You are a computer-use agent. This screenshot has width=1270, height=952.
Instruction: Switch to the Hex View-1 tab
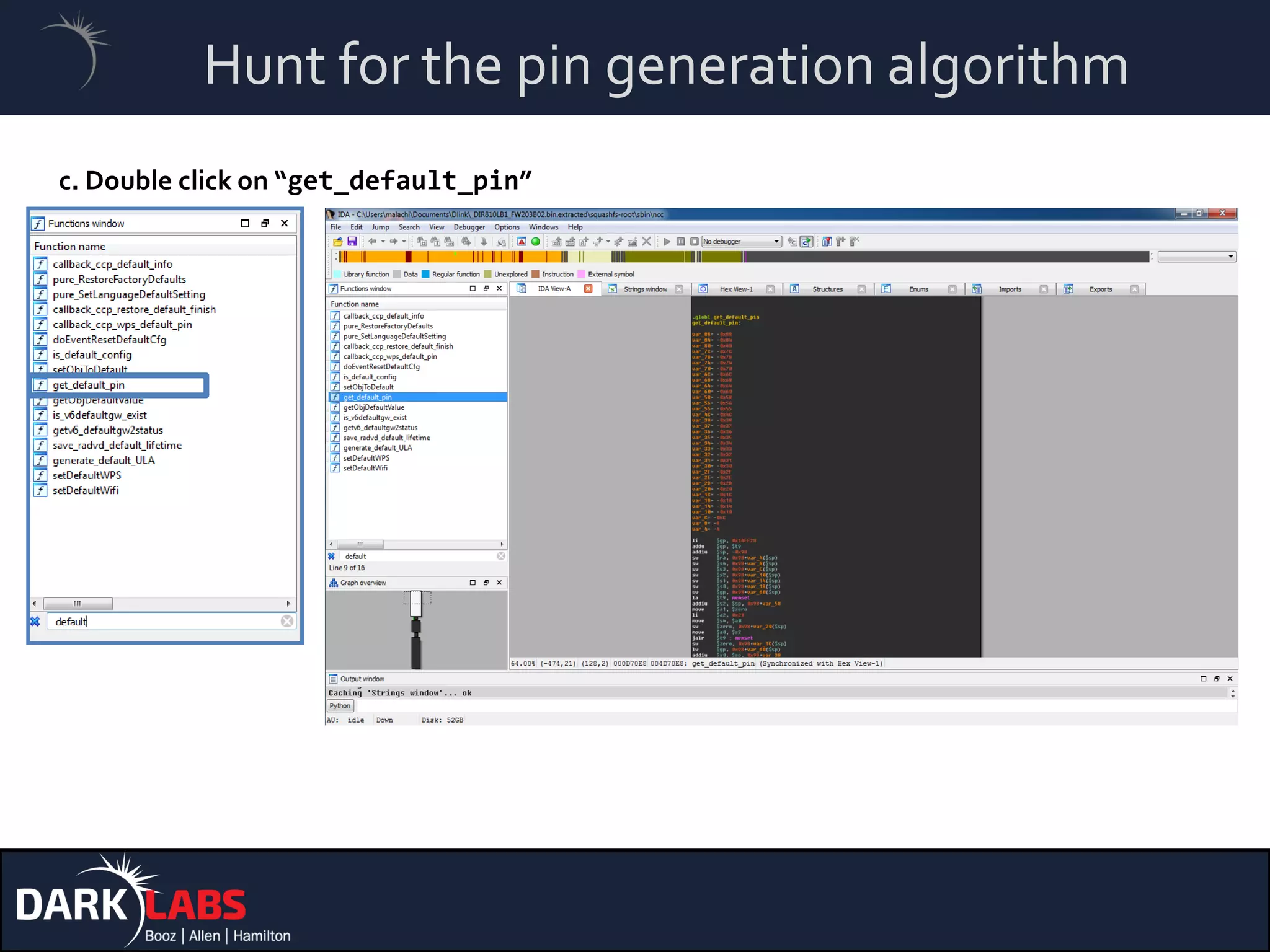point(736,289)
